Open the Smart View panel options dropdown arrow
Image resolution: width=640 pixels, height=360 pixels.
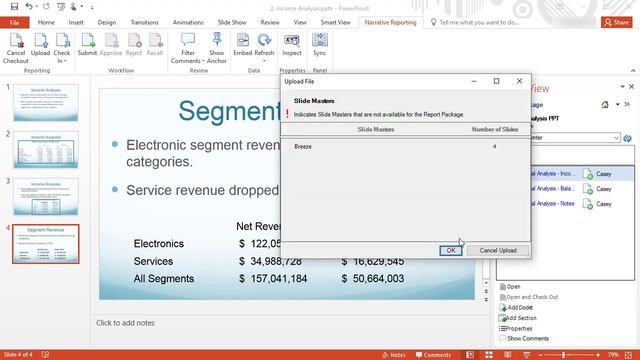(622, 87)
